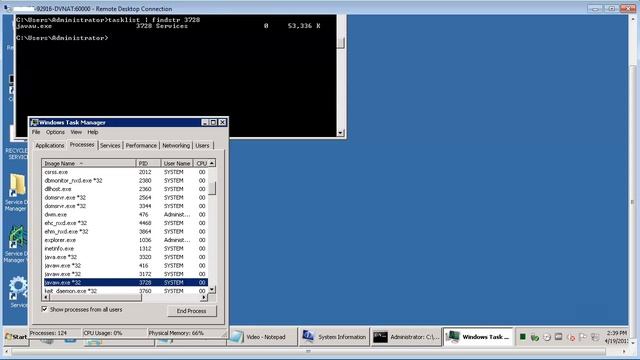Select explorer.exe process row
The width and height of the screenshot is (640, 360).
tap(125, 240)
